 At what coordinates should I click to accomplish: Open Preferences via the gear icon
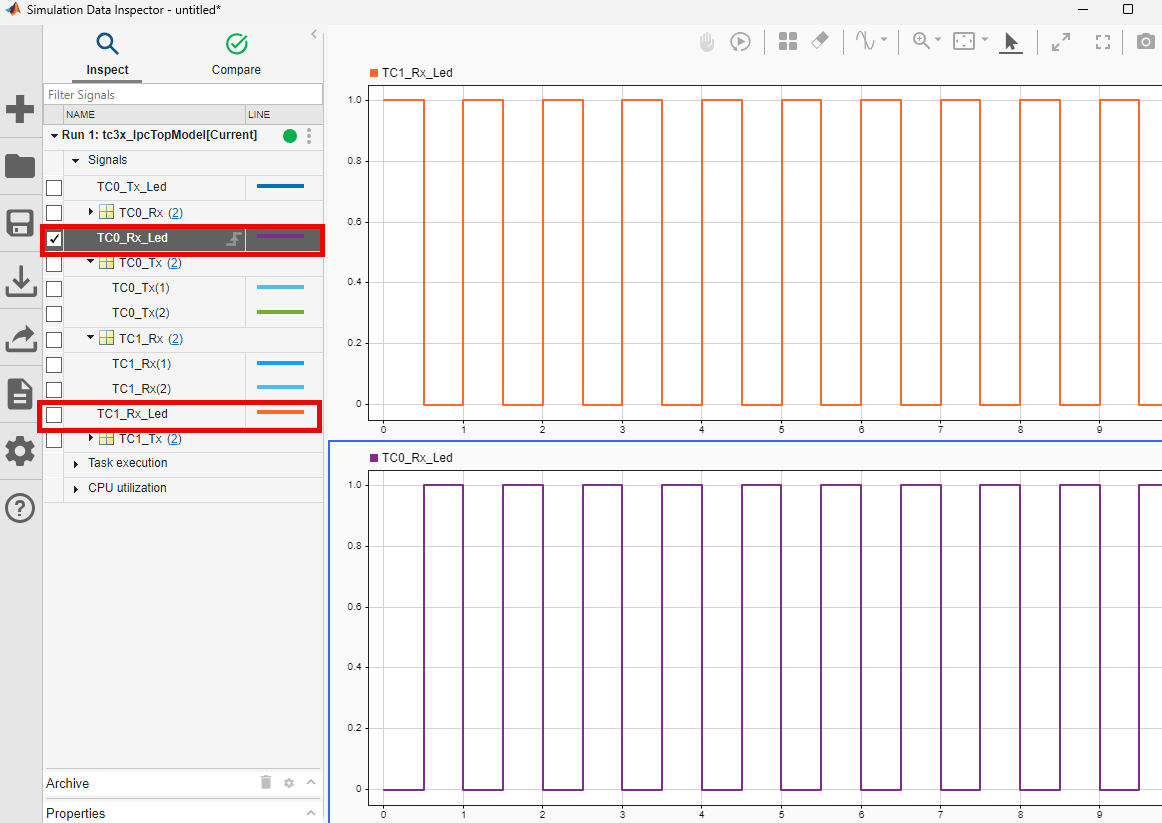tap(20, 451)
